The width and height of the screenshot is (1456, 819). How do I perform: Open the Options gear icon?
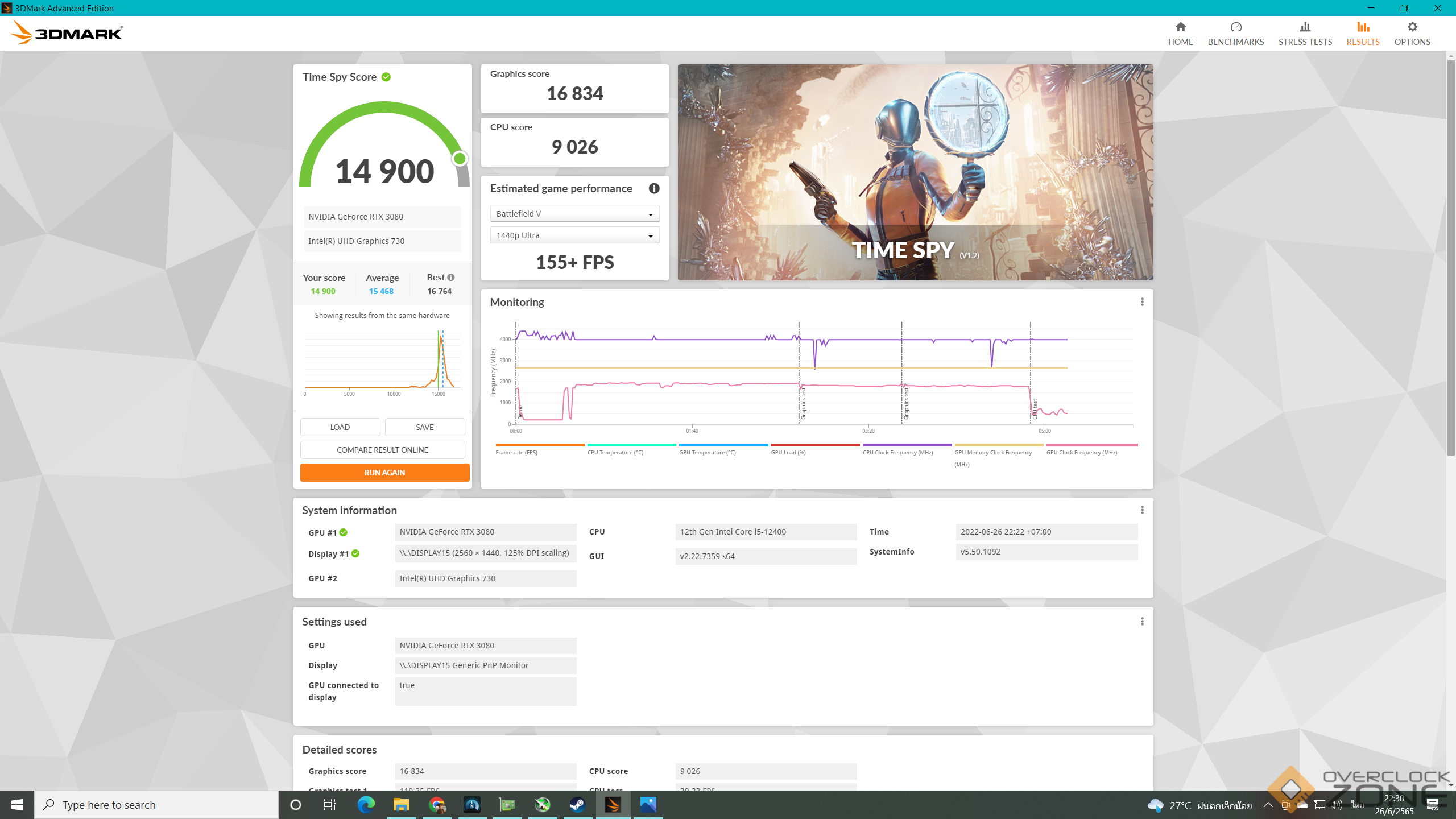pos(1412,27)
